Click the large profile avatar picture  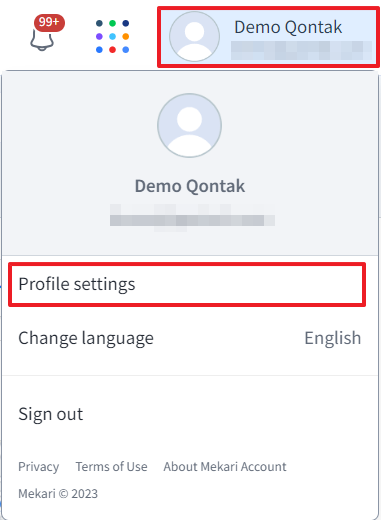coord(190,125)
